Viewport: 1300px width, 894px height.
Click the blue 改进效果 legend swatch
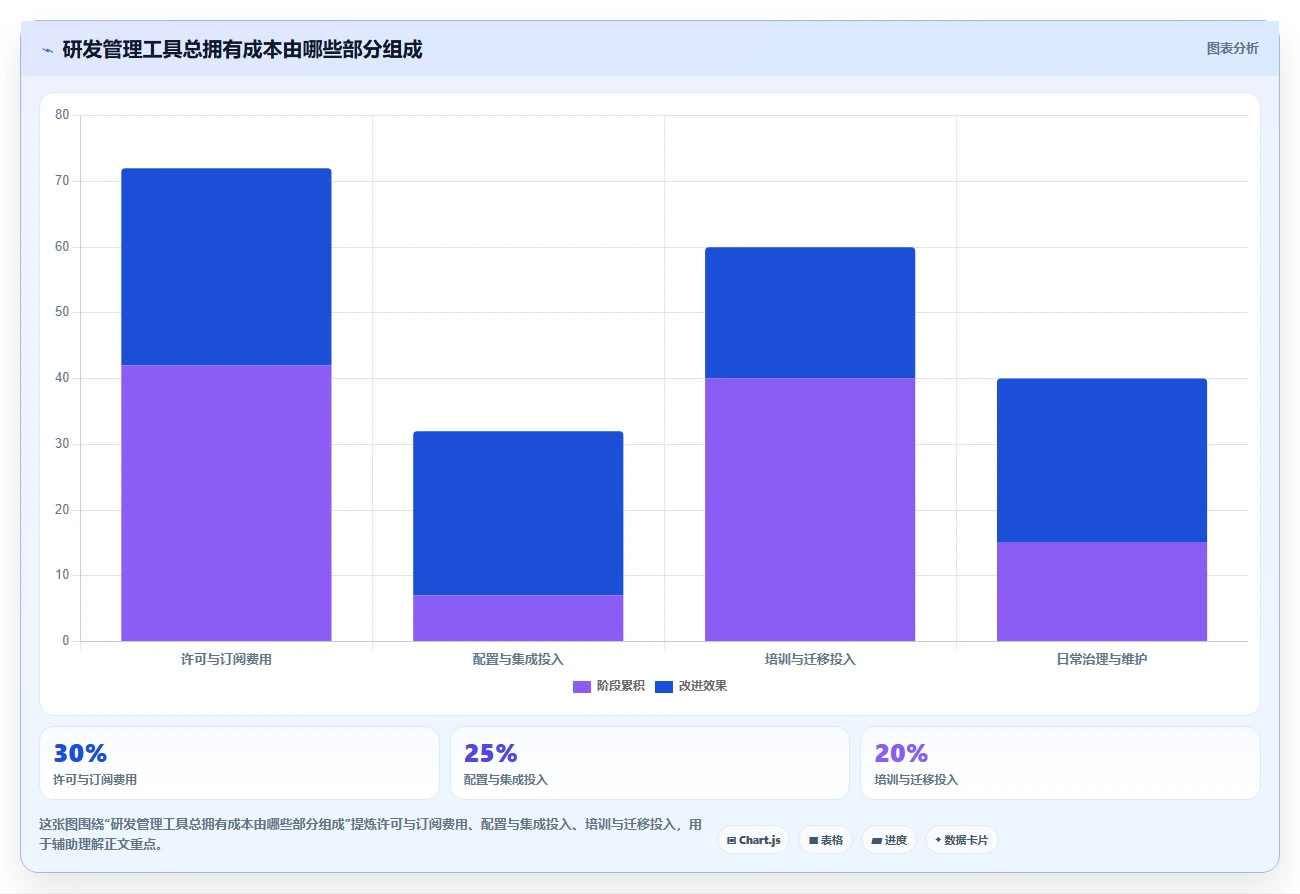click(664, 686)
